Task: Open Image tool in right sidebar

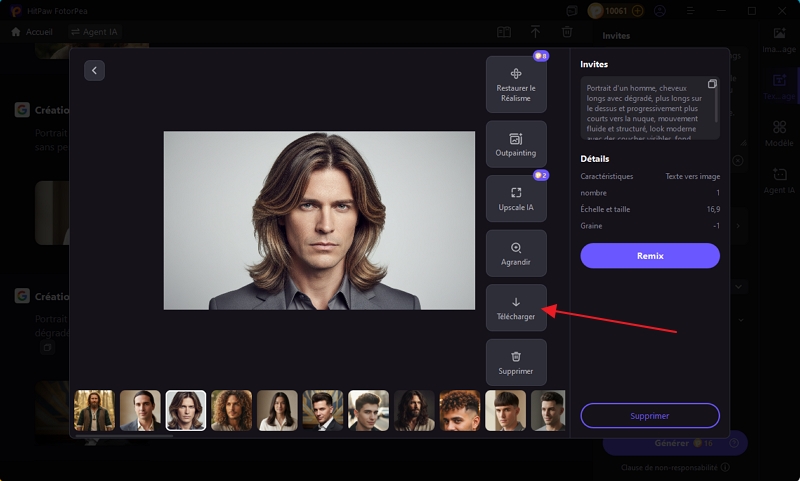Action: [x=779, y=40]
